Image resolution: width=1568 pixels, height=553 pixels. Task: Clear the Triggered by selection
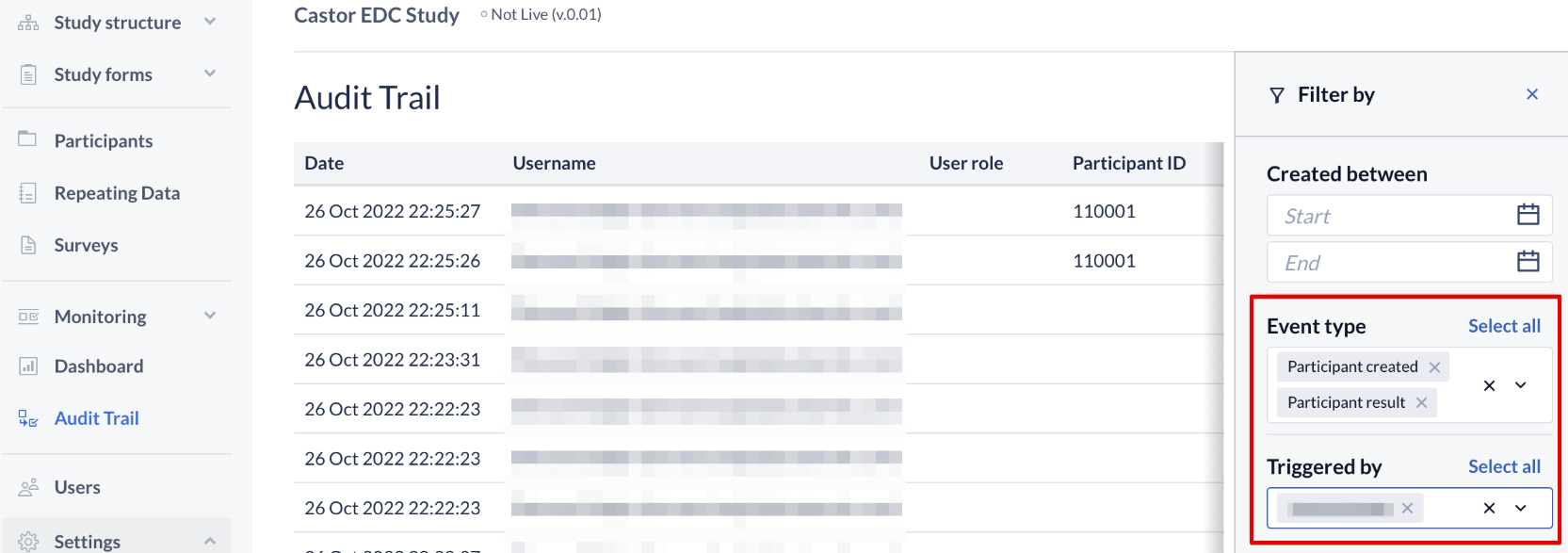(x=1489, y=509)
